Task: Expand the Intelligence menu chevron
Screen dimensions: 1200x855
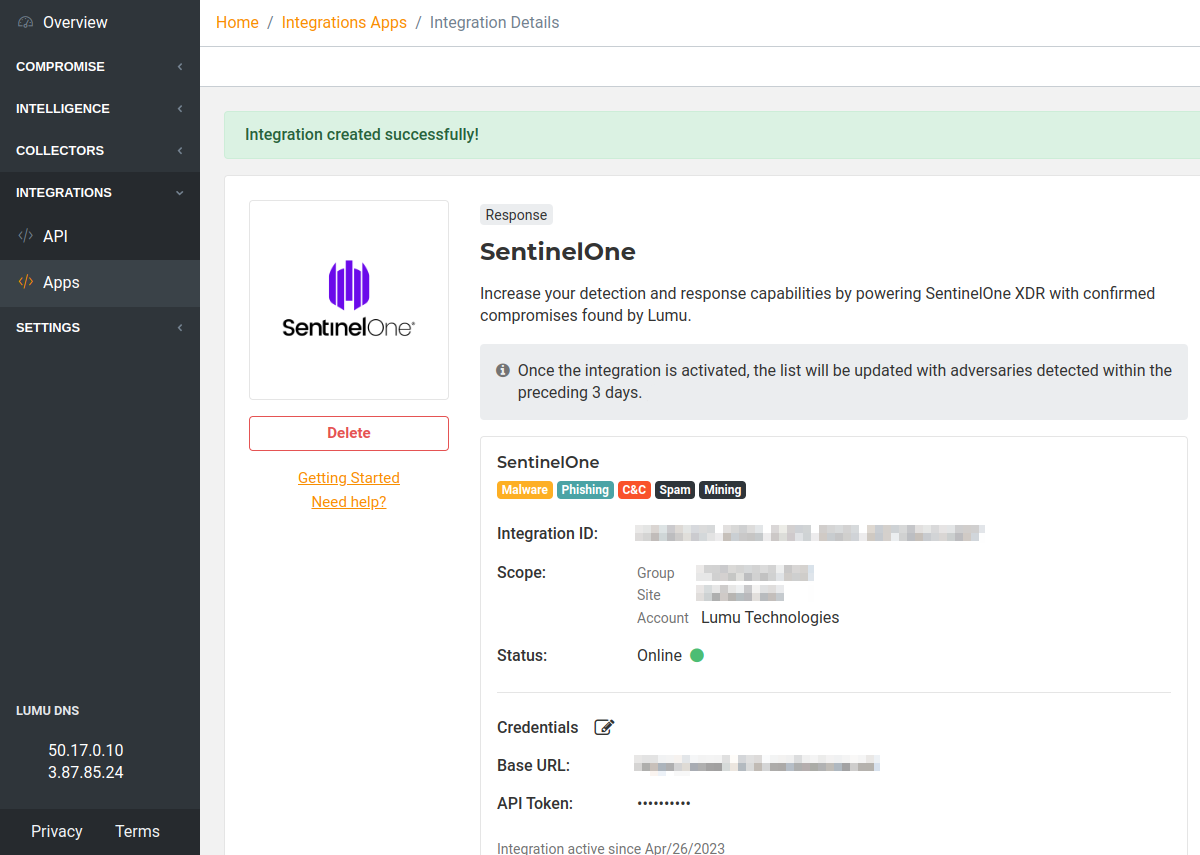Action: click(x=180, y=108)
